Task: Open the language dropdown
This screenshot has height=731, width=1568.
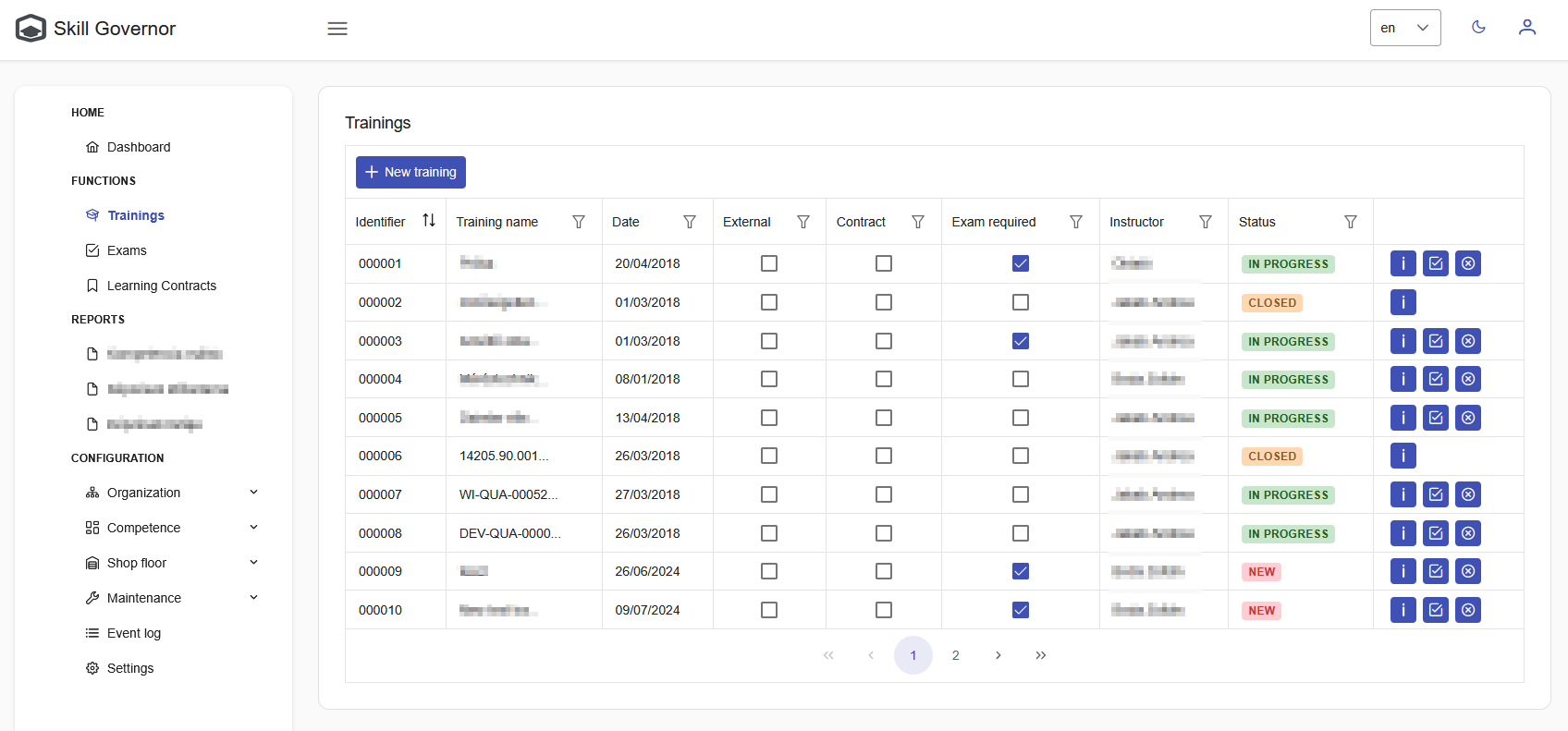Action: point(1404,28)
